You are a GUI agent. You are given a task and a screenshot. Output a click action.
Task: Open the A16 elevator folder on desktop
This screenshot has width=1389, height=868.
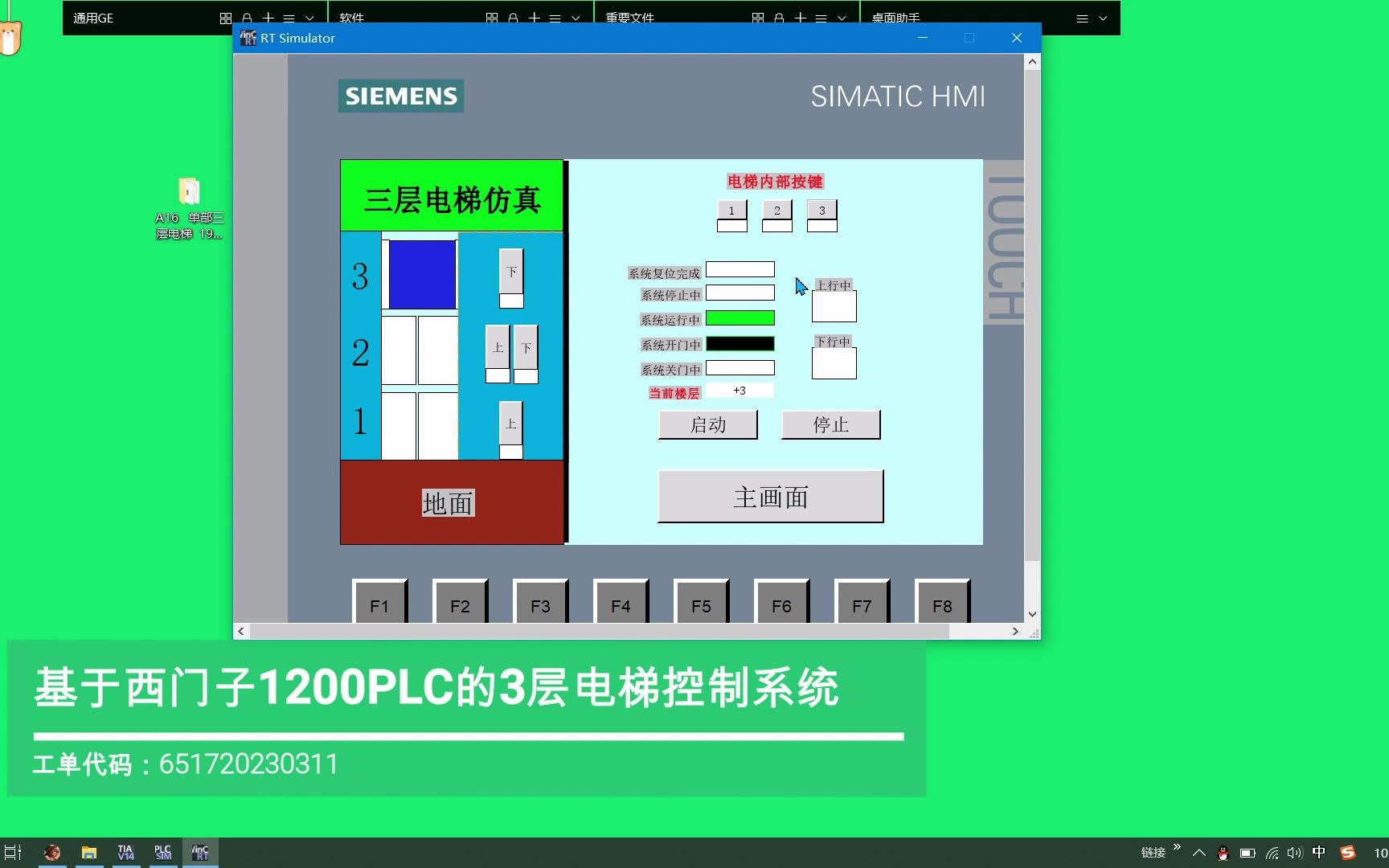click(188, 193)
